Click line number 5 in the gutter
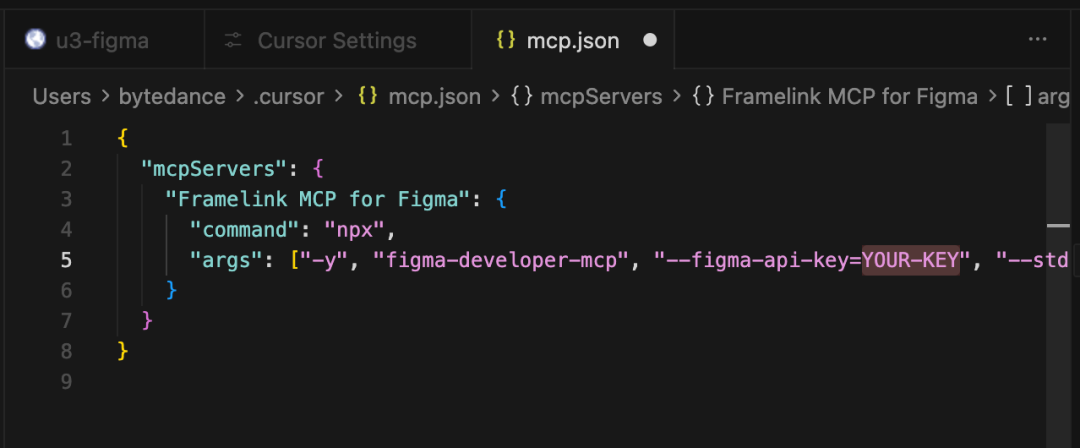This screenshot has width=1080, height=448. tap(66, 260)
